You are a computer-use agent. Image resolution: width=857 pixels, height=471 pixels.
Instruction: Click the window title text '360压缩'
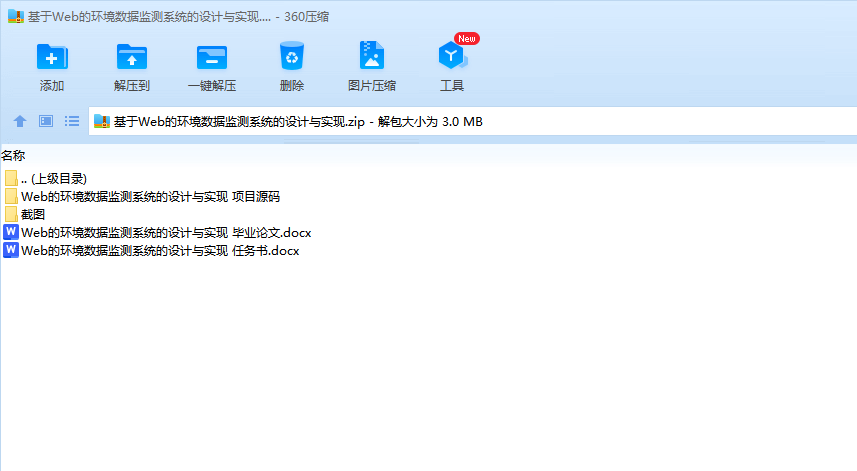(x=306, y=17)
